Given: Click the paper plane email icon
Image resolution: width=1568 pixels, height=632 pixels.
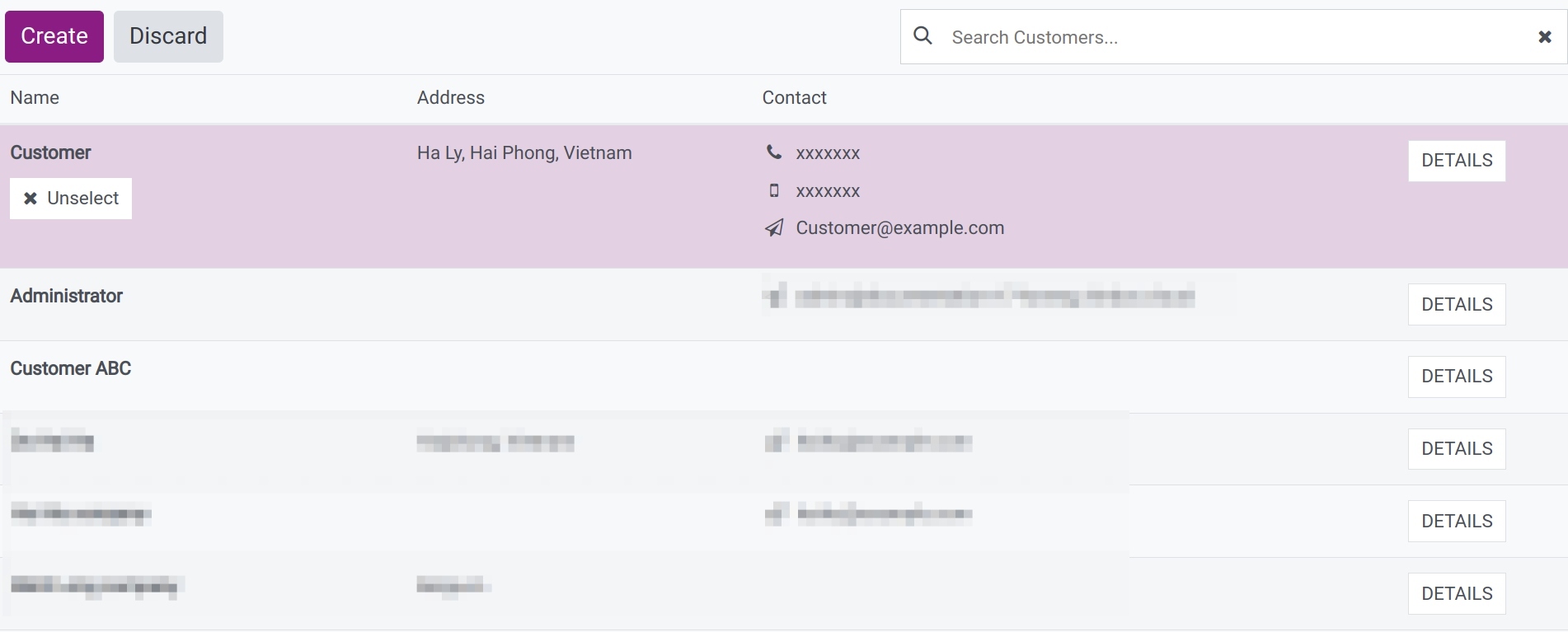Looking at the screenshot, I should (x=773, y=228).
